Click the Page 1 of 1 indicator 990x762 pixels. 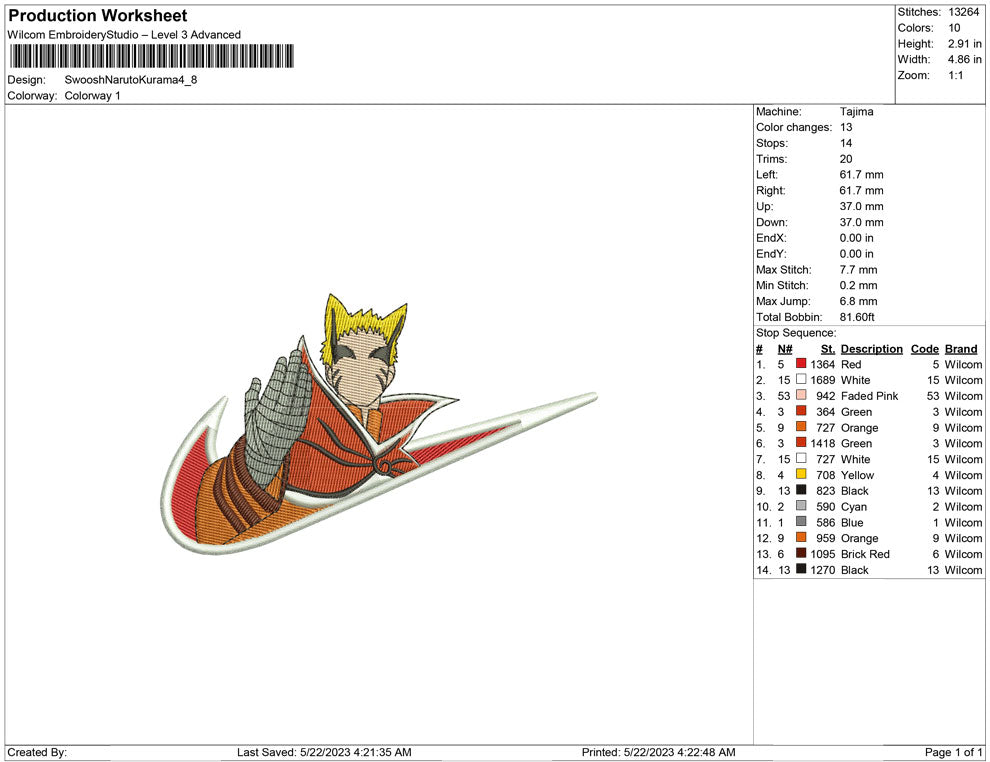point(953,752)
